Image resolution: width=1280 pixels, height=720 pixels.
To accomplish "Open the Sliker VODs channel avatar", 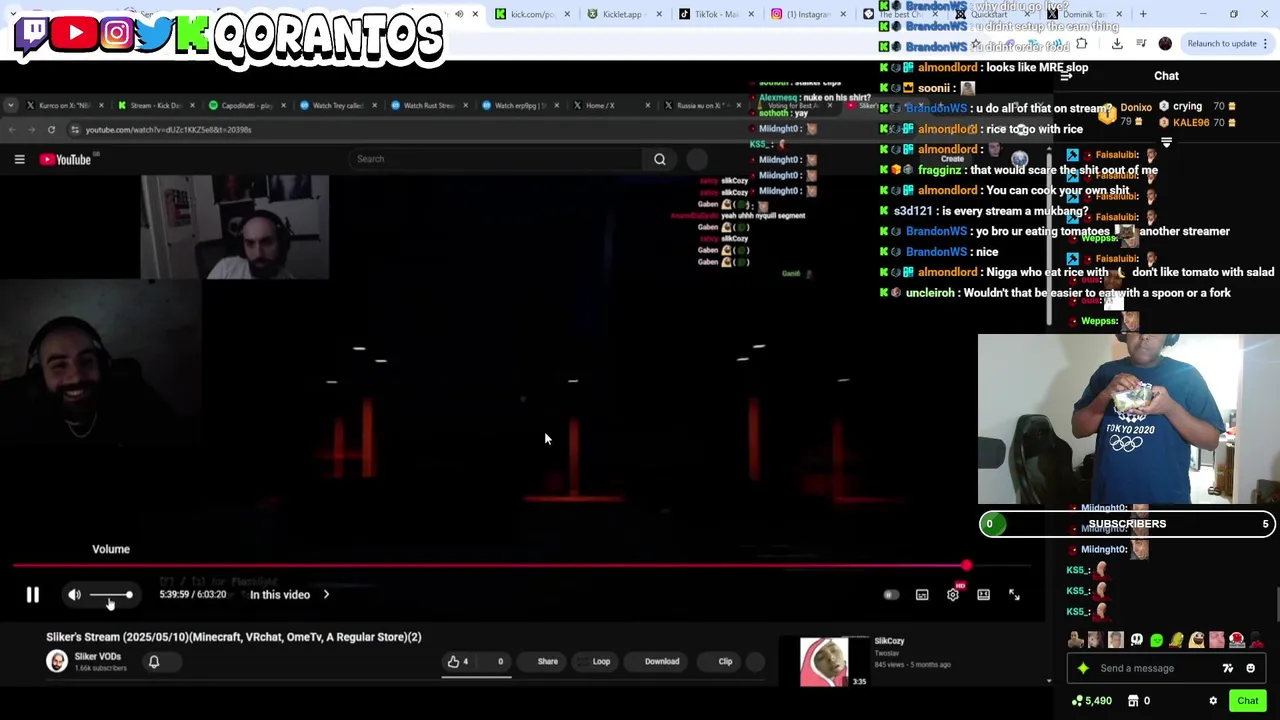I will (x=57, y=661).
